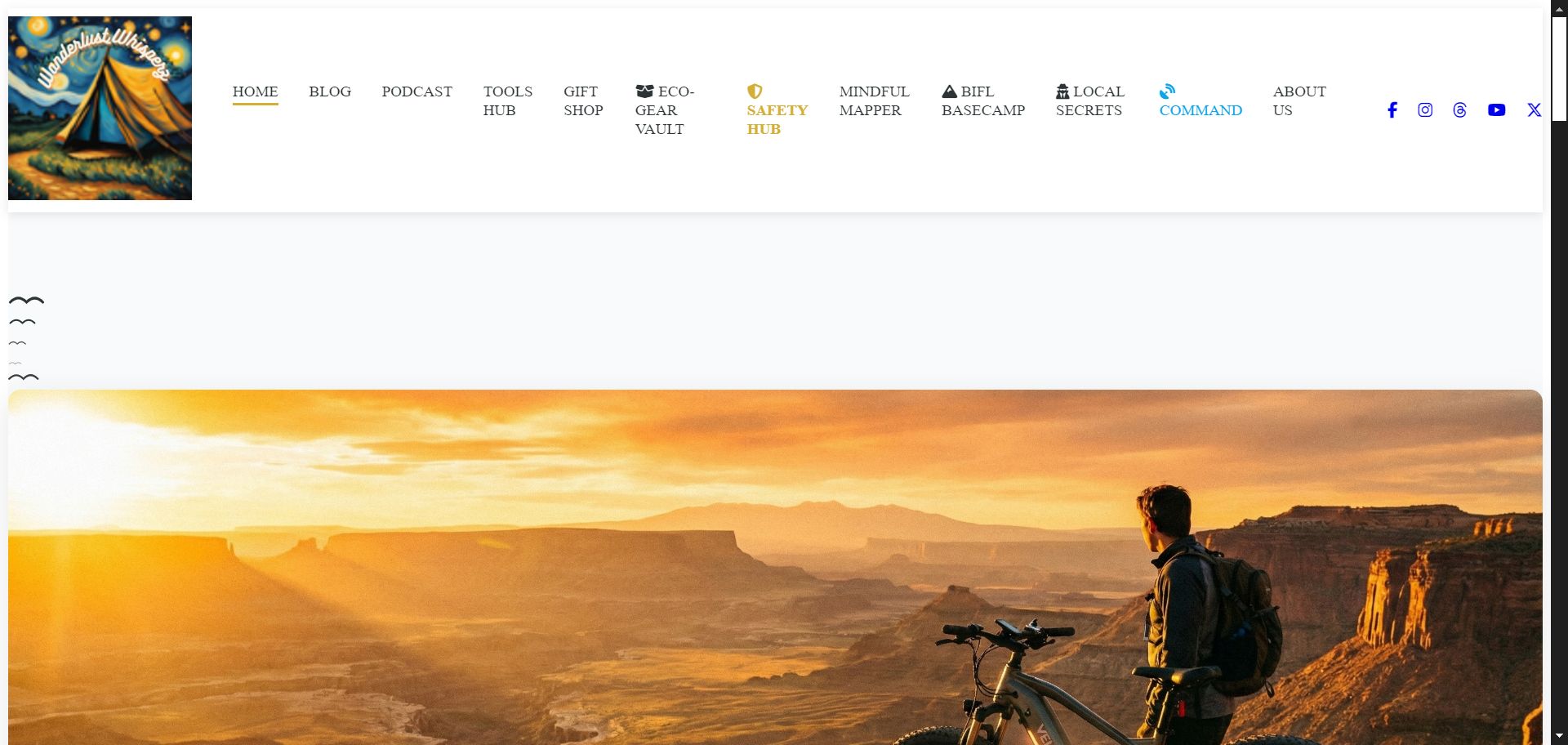This screenshot has height=745, width=1568.
Task: Open the X (Twitter) social icon
Action: click(1535, 110)
